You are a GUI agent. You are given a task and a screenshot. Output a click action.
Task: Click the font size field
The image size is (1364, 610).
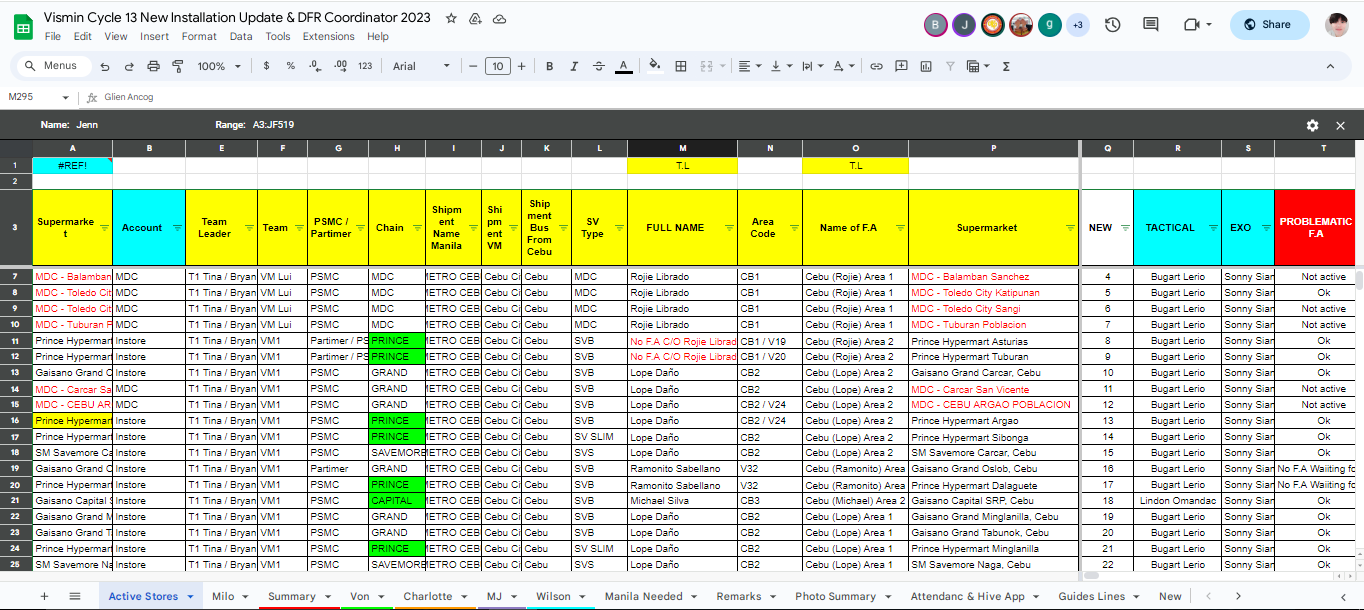click(497, 66)
